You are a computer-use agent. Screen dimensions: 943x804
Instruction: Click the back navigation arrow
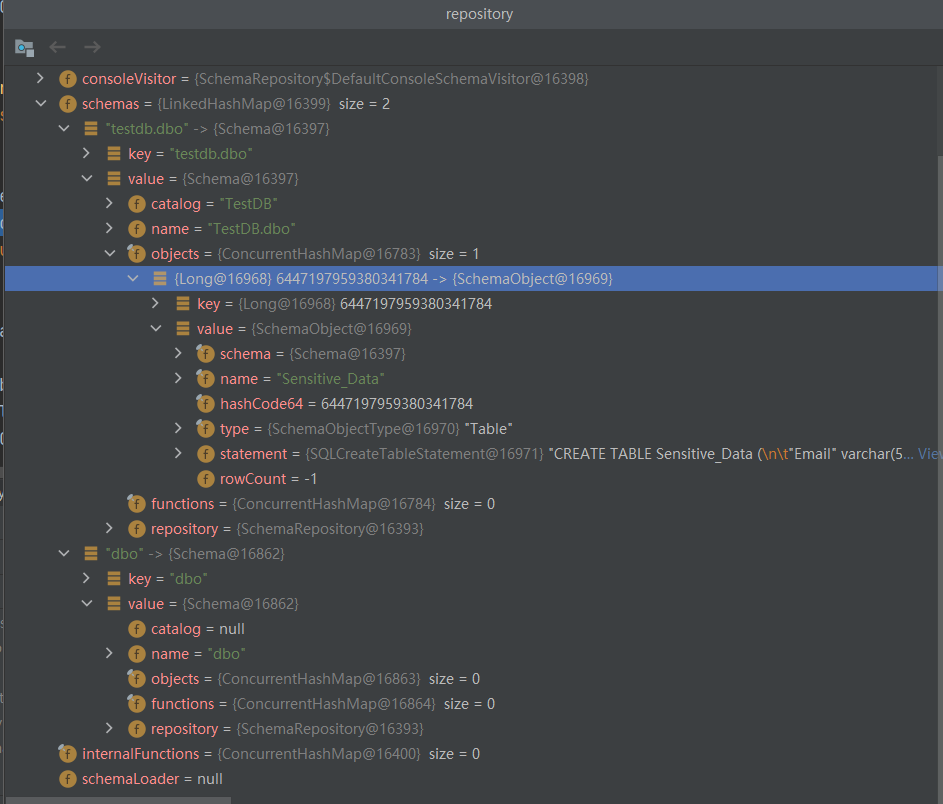click(x=57, y=47)
